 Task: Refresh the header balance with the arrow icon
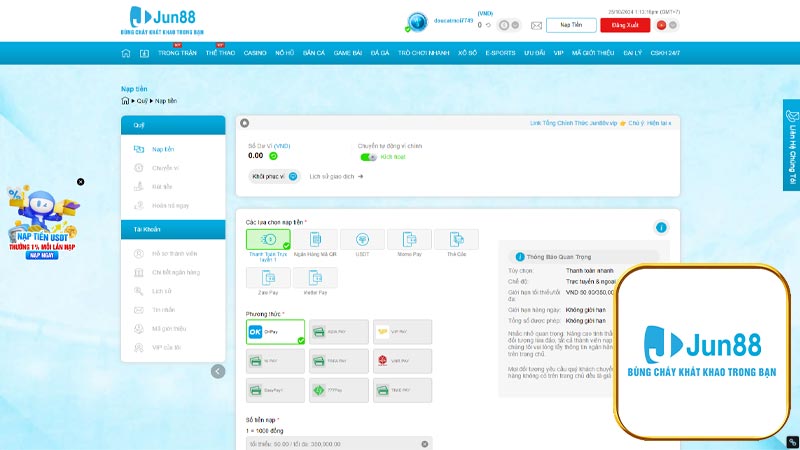pyautogui.click(x=488, y=25)
